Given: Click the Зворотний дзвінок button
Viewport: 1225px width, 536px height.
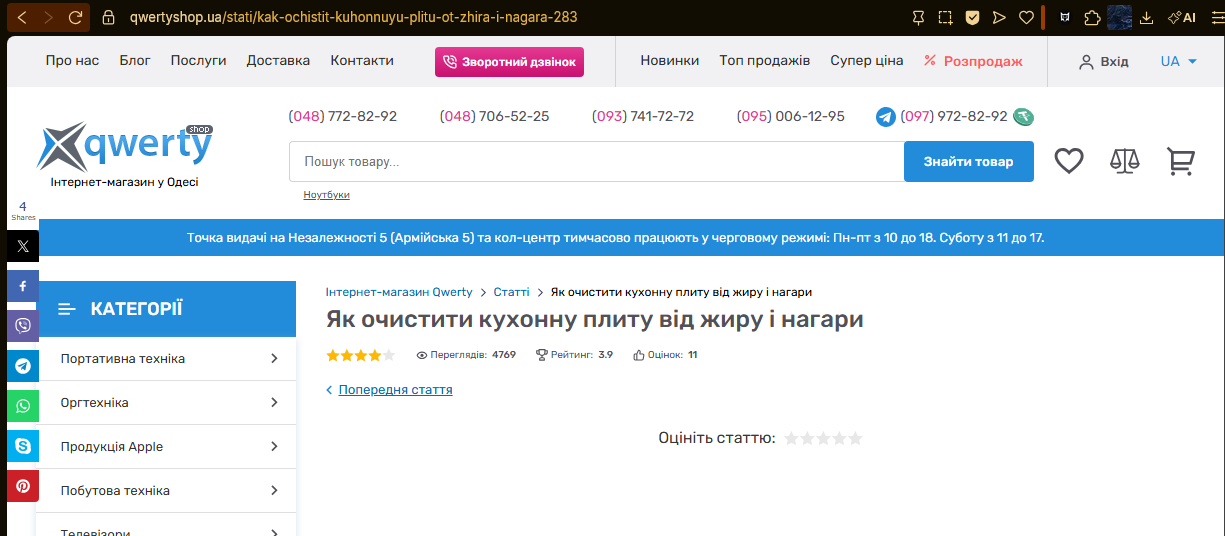Looking at the screenshot, I should click(x=509, y=62).
